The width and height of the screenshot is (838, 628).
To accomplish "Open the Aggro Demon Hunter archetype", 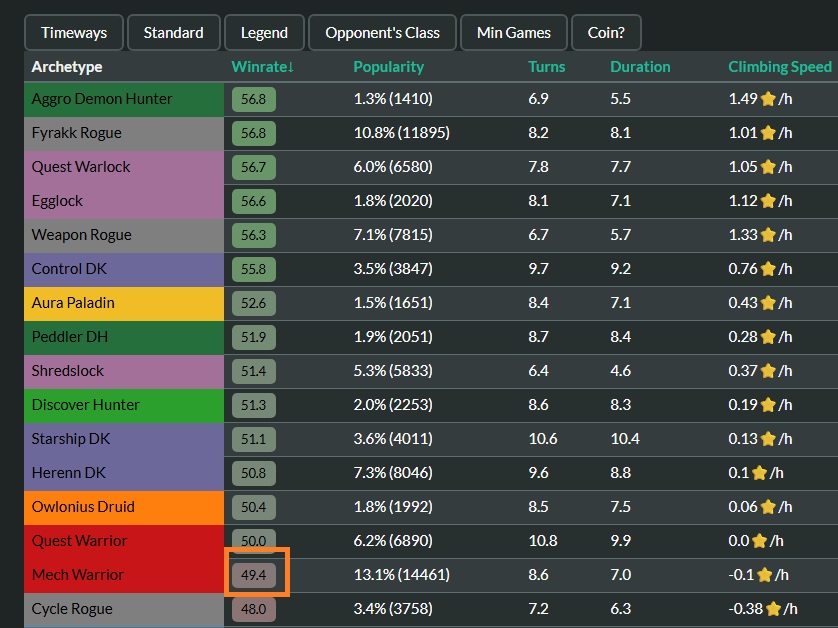I will [124, 99].
